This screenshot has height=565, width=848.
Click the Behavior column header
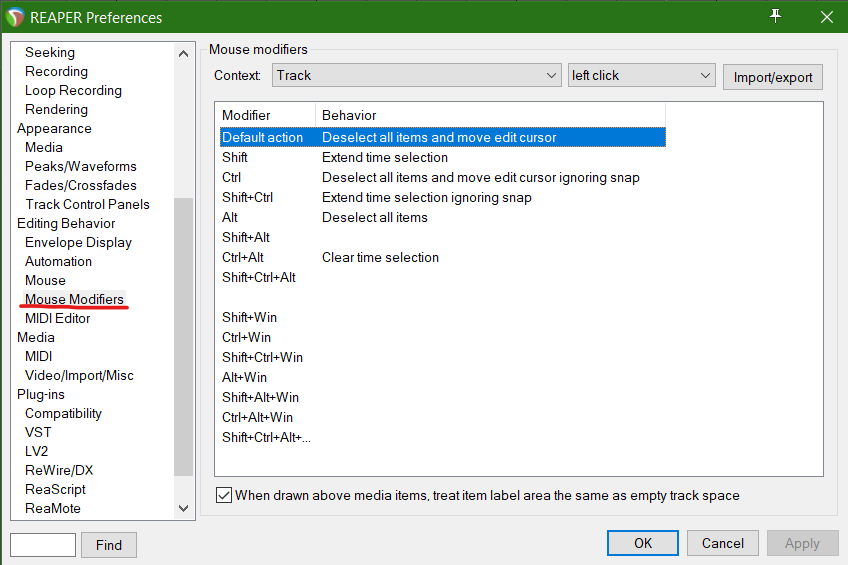[490, 115]
